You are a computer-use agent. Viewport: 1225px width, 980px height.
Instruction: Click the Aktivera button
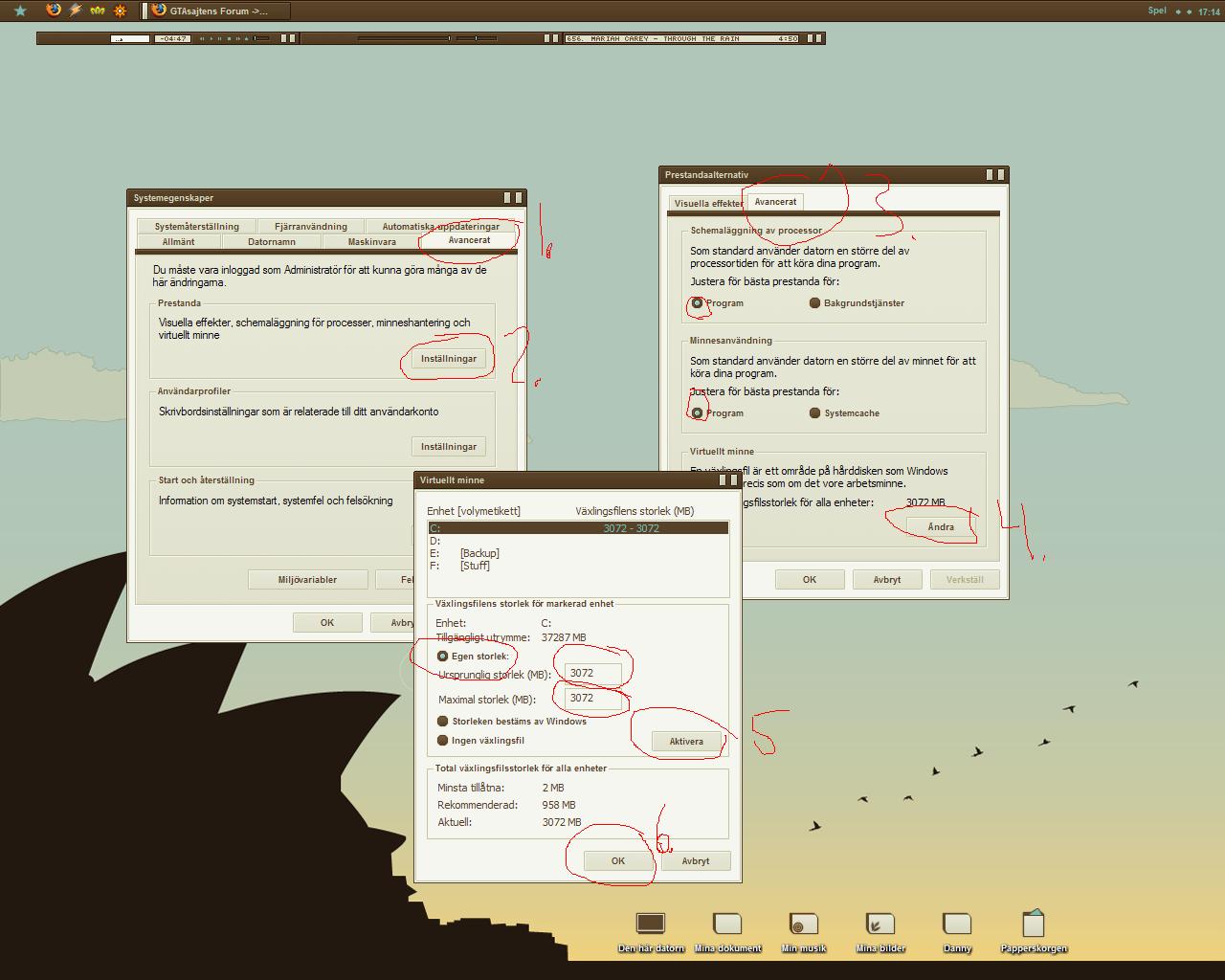coord(686,742)
